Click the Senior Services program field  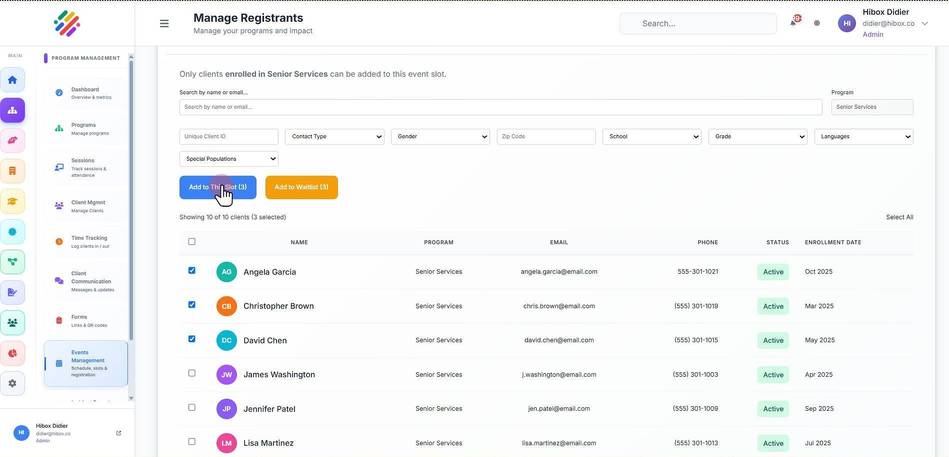pos(872,107)
